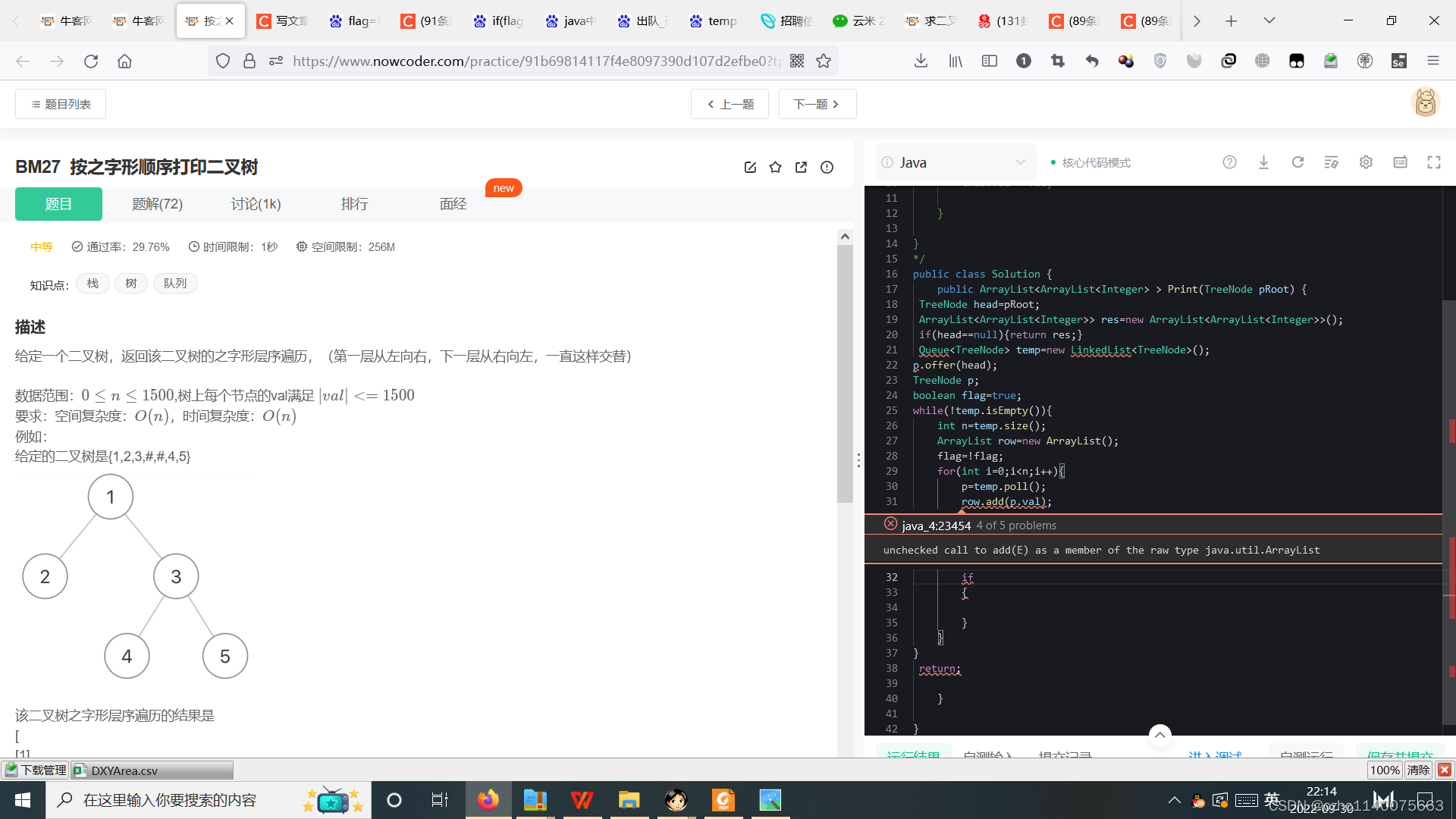
Task: Open the 招聘 browser tab
Action: point(788,21)
